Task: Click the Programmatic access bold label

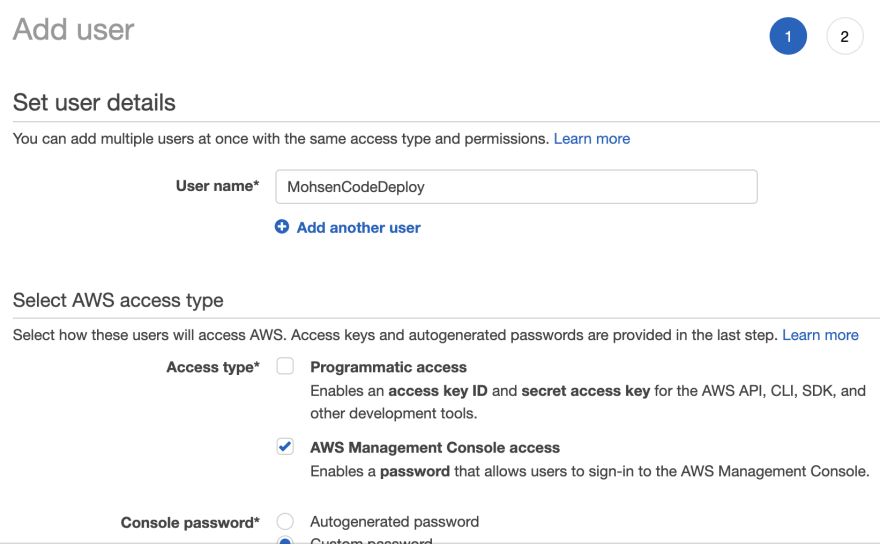Action: click(x=388, y=367)
